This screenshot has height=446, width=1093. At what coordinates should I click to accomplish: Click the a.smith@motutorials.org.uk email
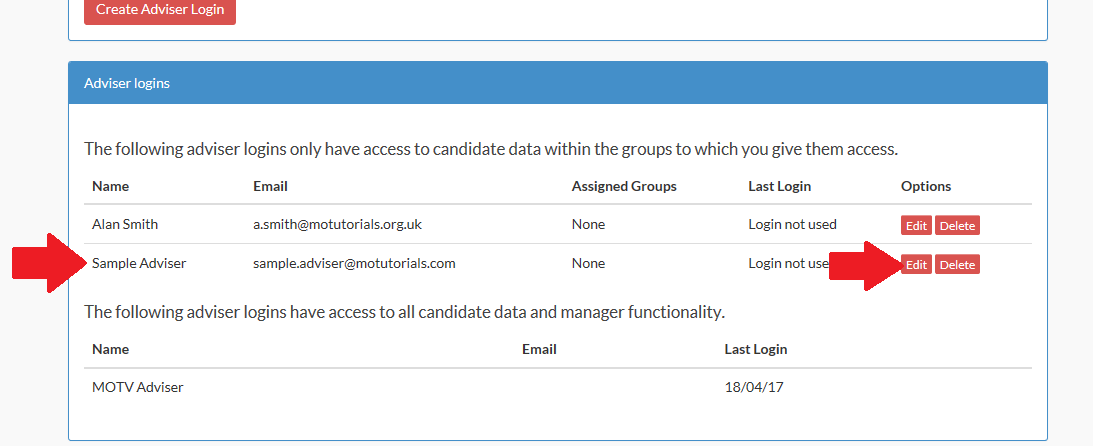click(337, 224)
